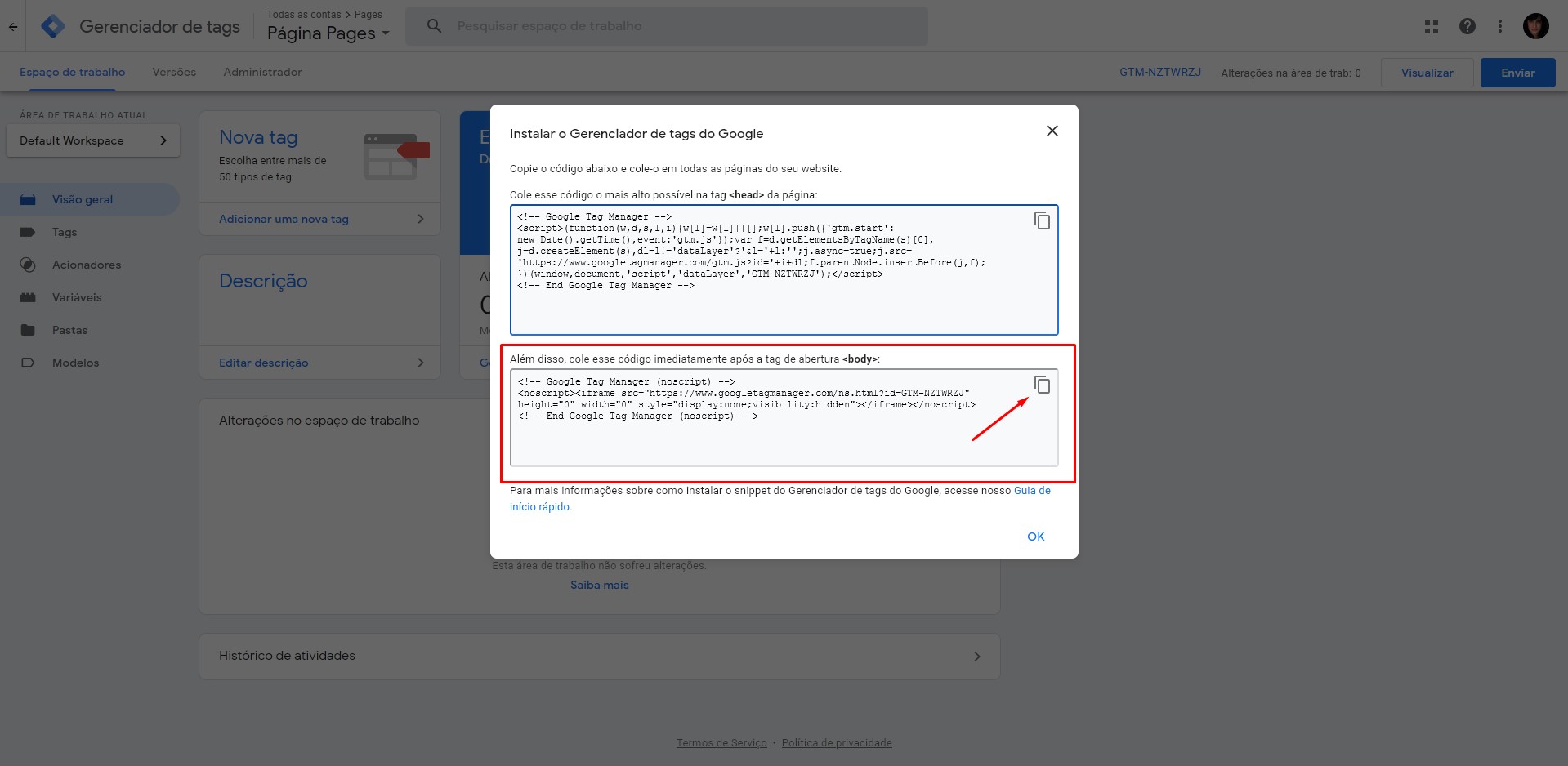Viewport: 1568px width, 766px height.
Task: Click the Descrição card heading
Action: coord(263,281)
